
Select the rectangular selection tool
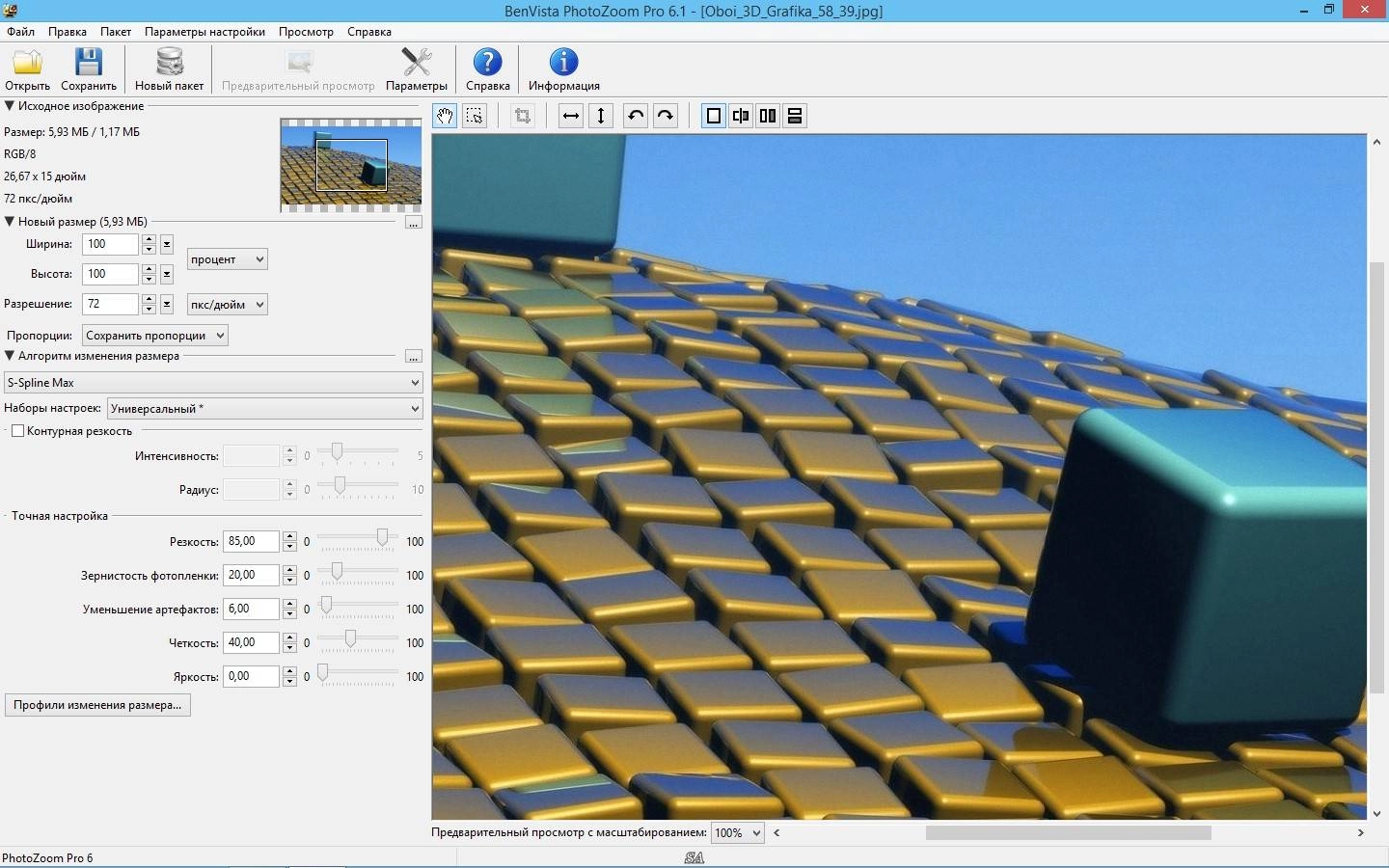pyautogui.click(x=475, y=116)
